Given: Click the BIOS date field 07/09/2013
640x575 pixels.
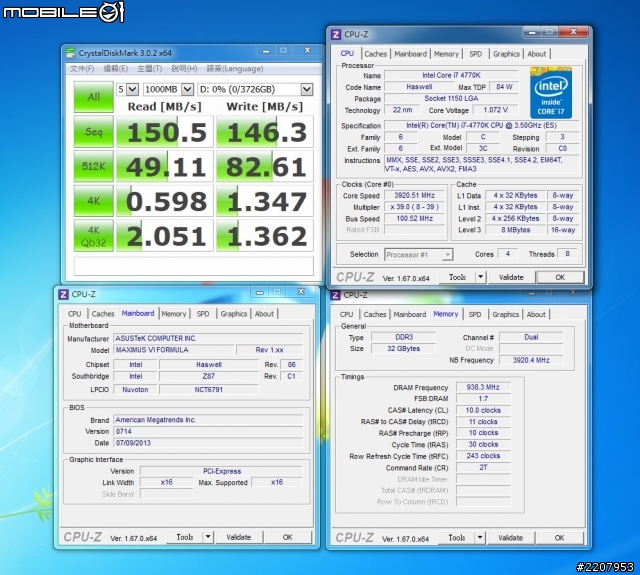Looking at the screenshot, I should click(208, 443).
